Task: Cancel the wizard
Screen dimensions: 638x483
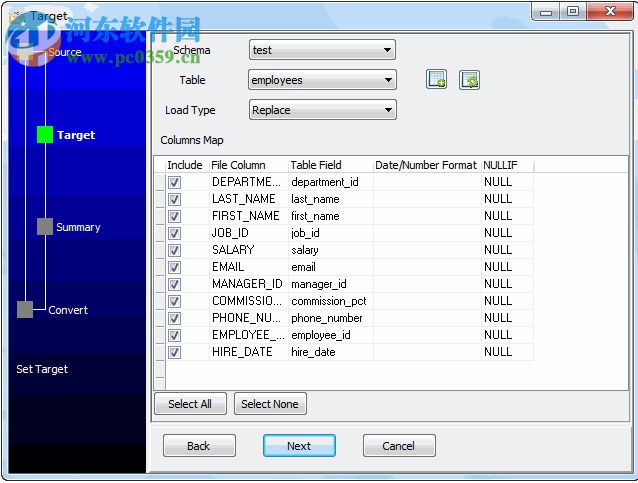Action: coord(399,446)
